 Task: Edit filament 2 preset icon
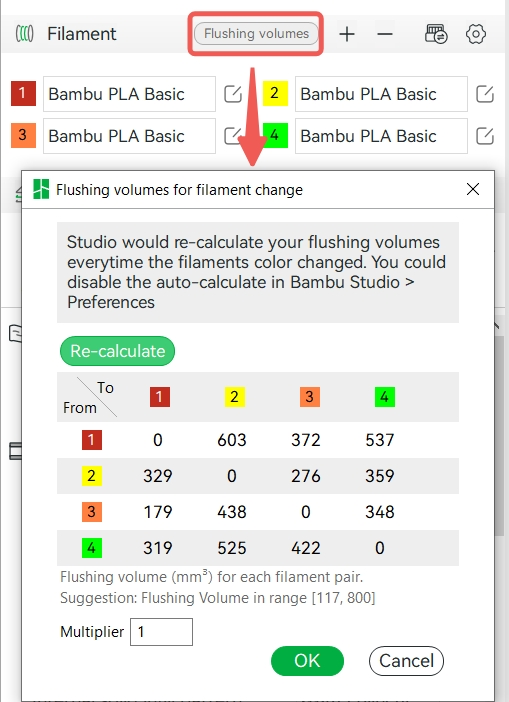[485, 94]
